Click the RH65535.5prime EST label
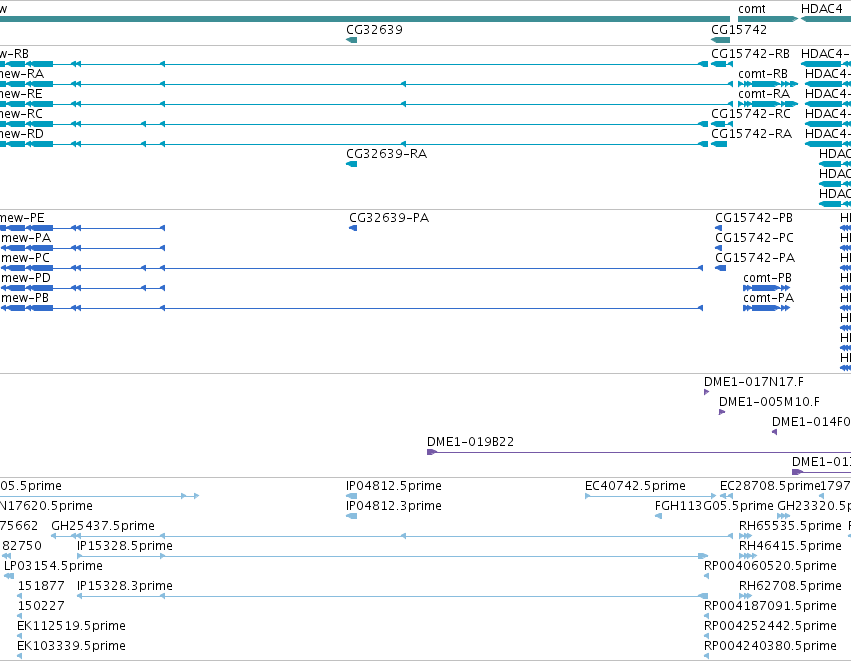Viewport: 851px width, 661px height. (790, 526)
